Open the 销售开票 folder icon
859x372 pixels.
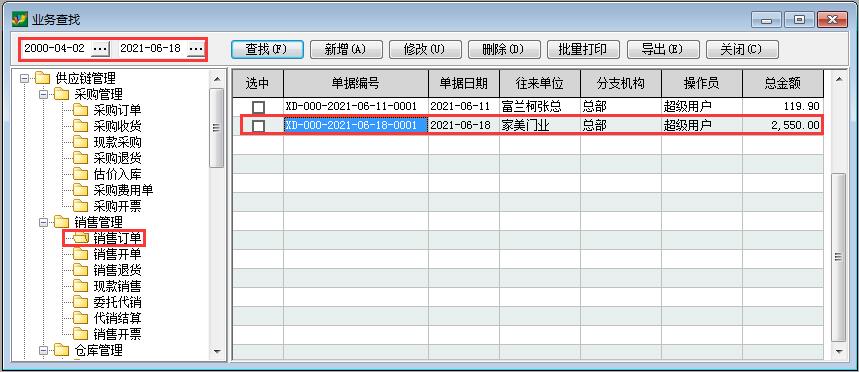pyautogui.click(x=81, y=334)
